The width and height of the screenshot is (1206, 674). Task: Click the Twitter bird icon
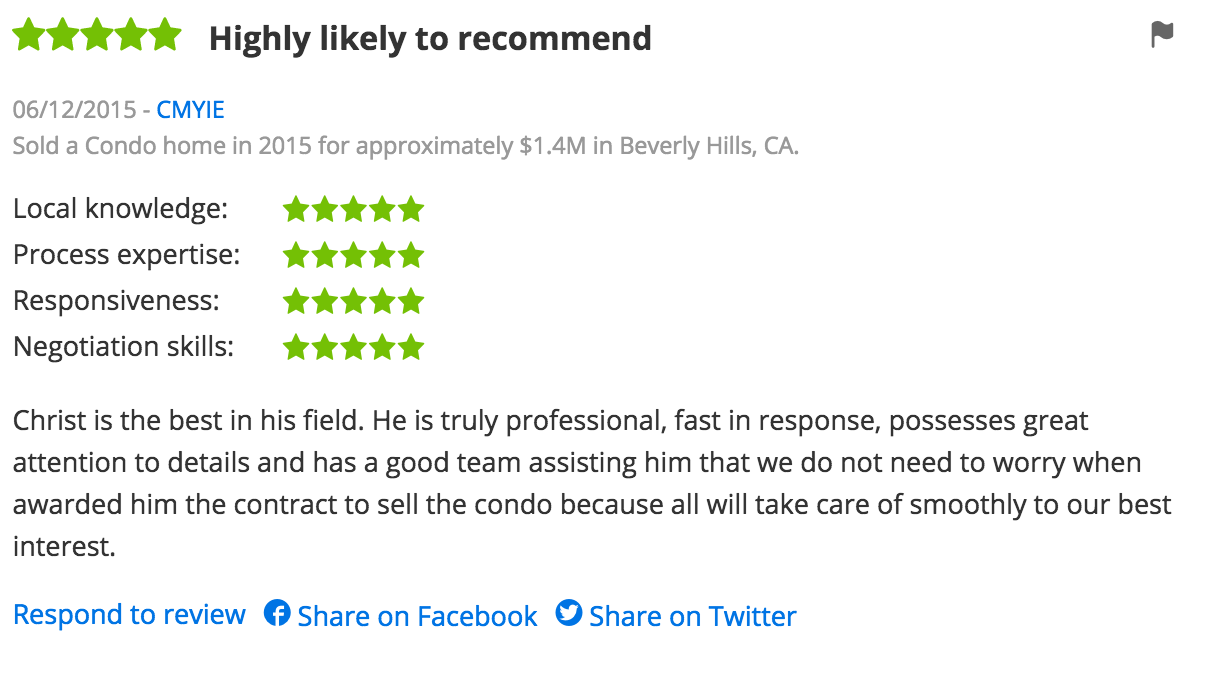point(569,613)
